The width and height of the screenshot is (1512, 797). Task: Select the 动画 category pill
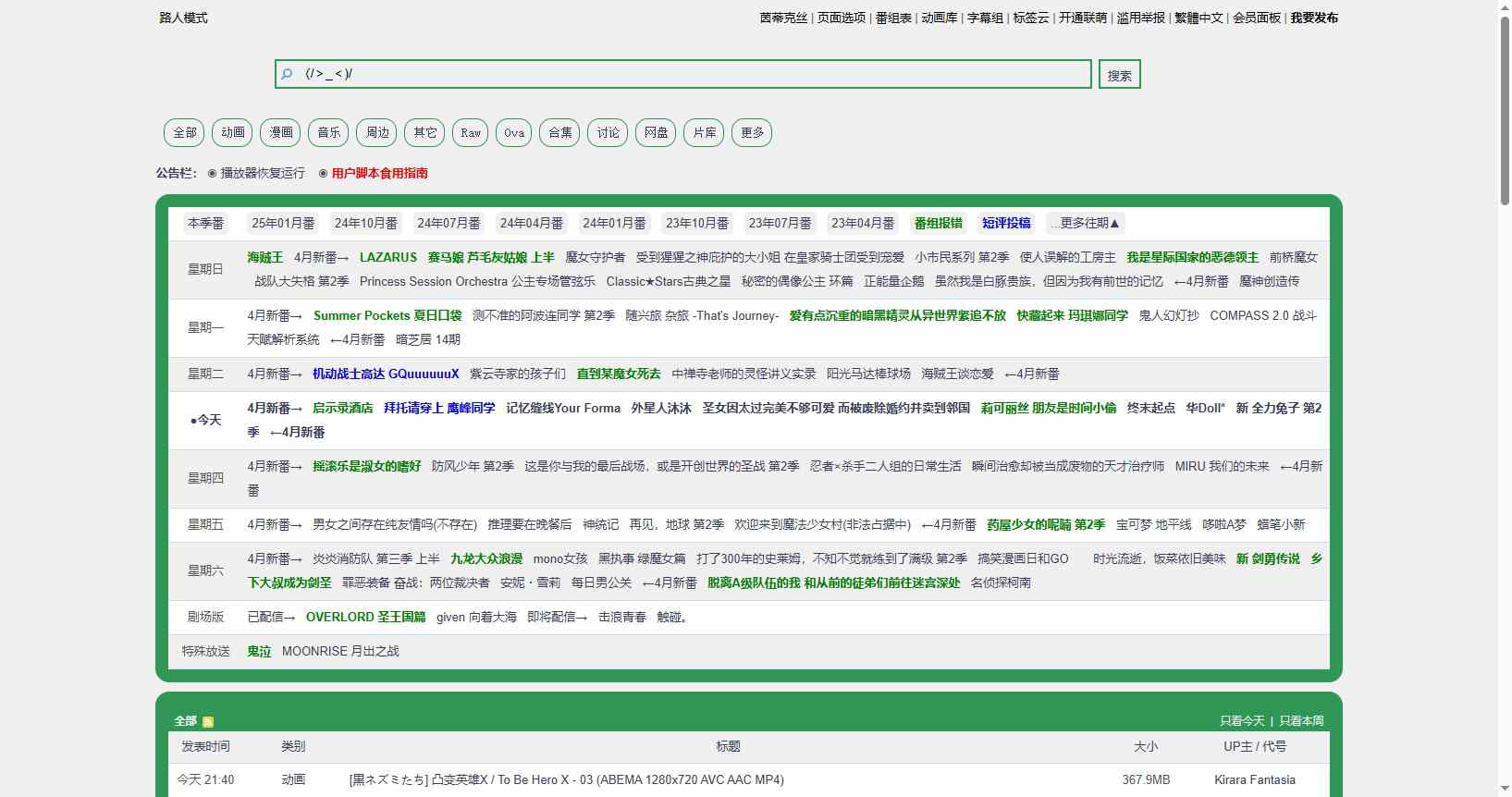pyautogui.click(x=233, y=132)
